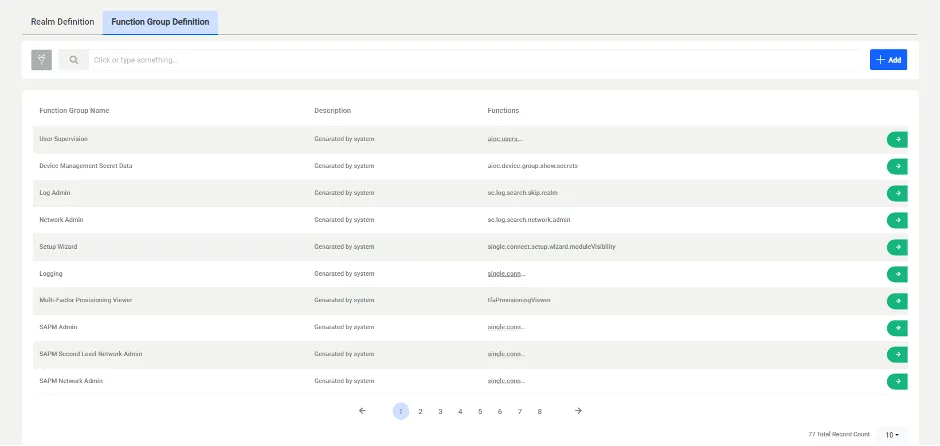Select the Network Admin name cell
The width and height of the screenshot is (940, 446).
(x=61, y=220)
